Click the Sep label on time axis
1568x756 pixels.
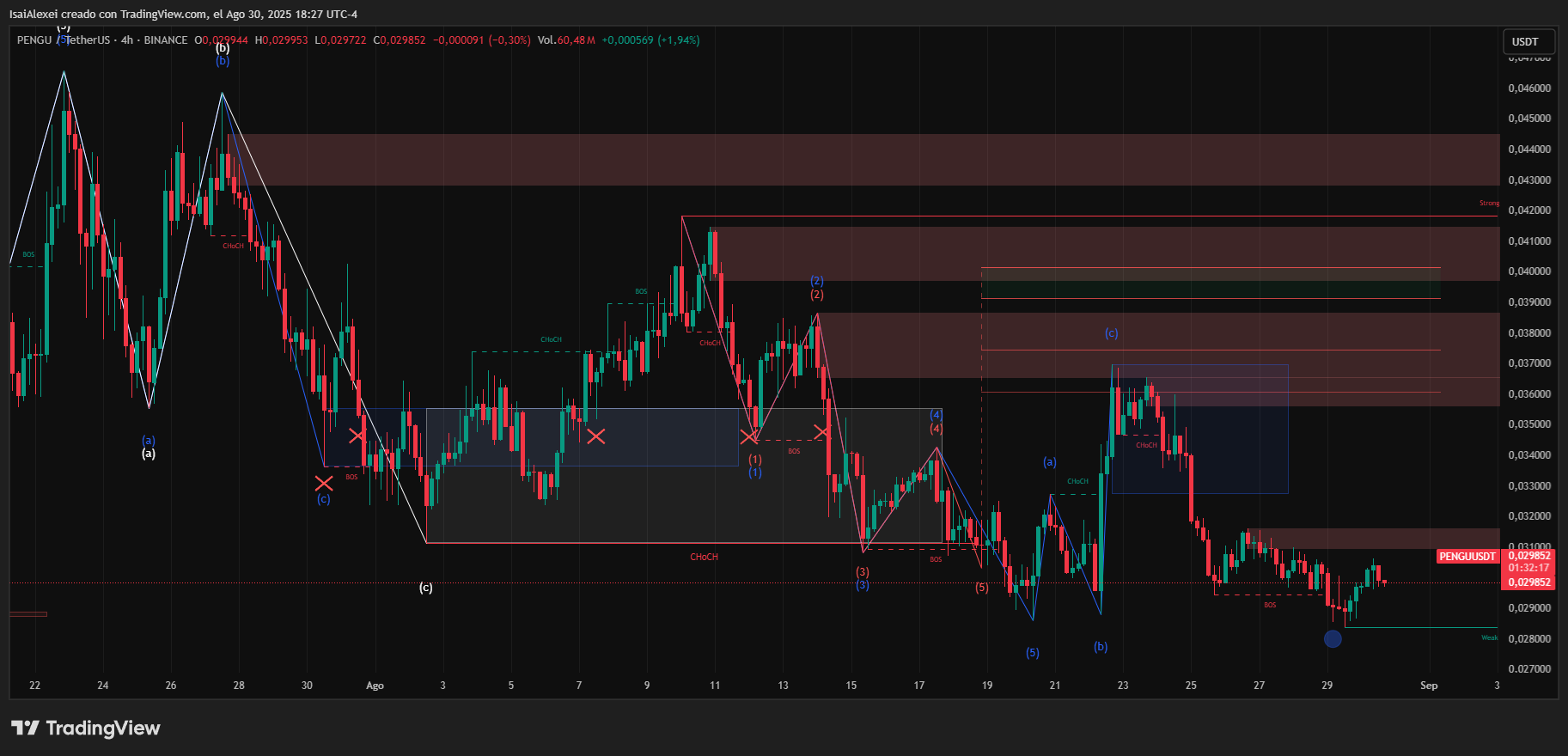pyautogui.click(x=1429, y=686)
